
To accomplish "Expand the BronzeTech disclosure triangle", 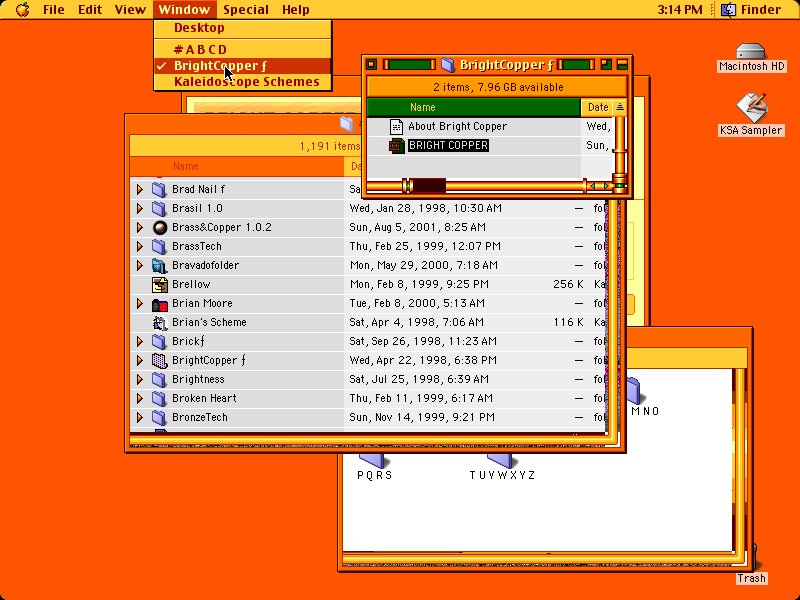I will 139,417.
